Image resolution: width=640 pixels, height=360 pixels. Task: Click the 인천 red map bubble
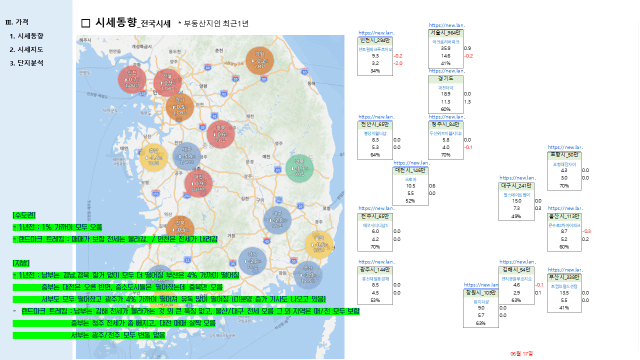[132, 80]
